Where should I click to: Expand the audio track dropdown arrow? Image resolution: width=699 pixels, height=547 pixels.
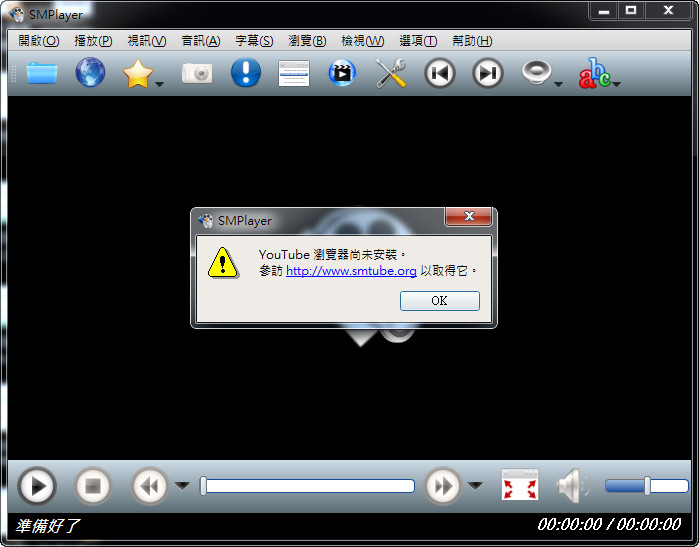point(558,84)
